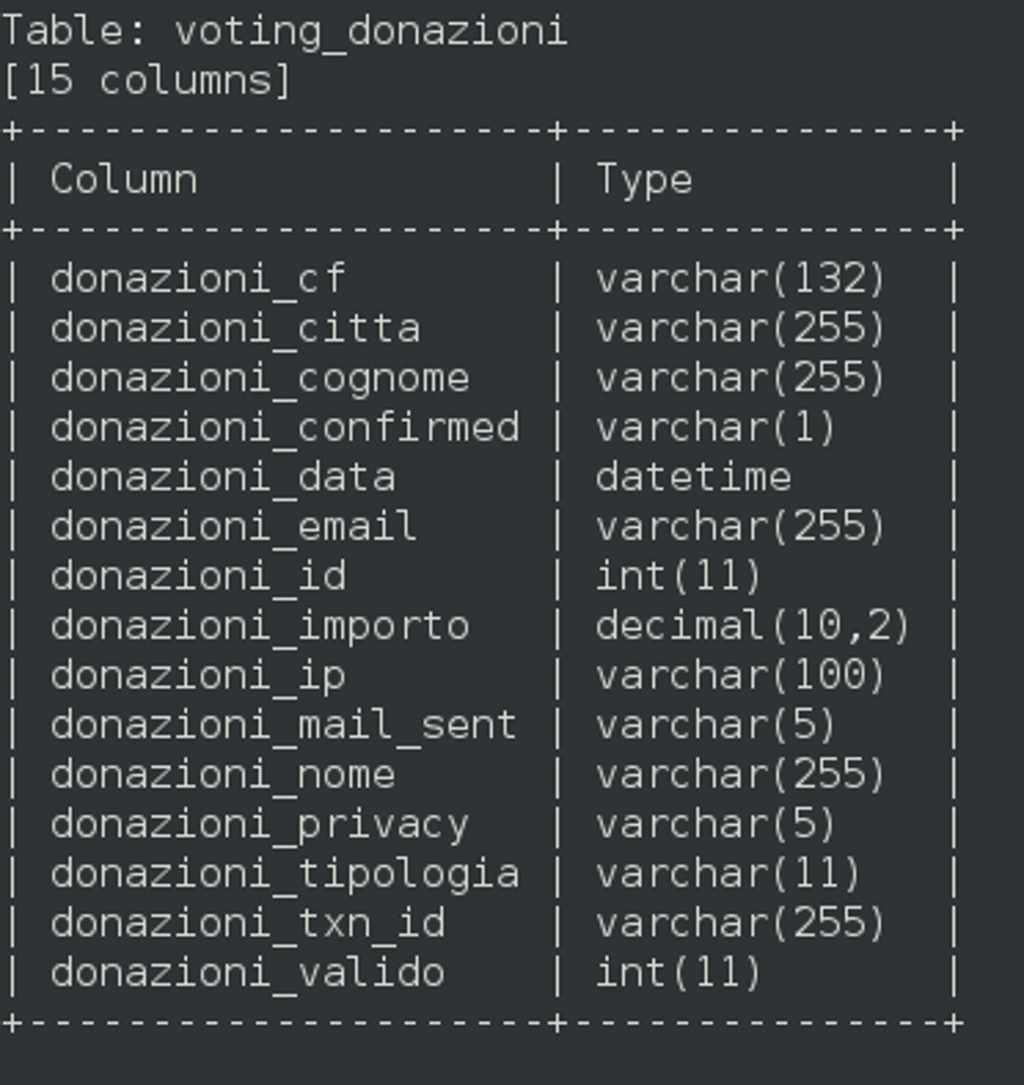Select the donazioni_txn_id column name

pyautogui.click(x=247, y=923)
